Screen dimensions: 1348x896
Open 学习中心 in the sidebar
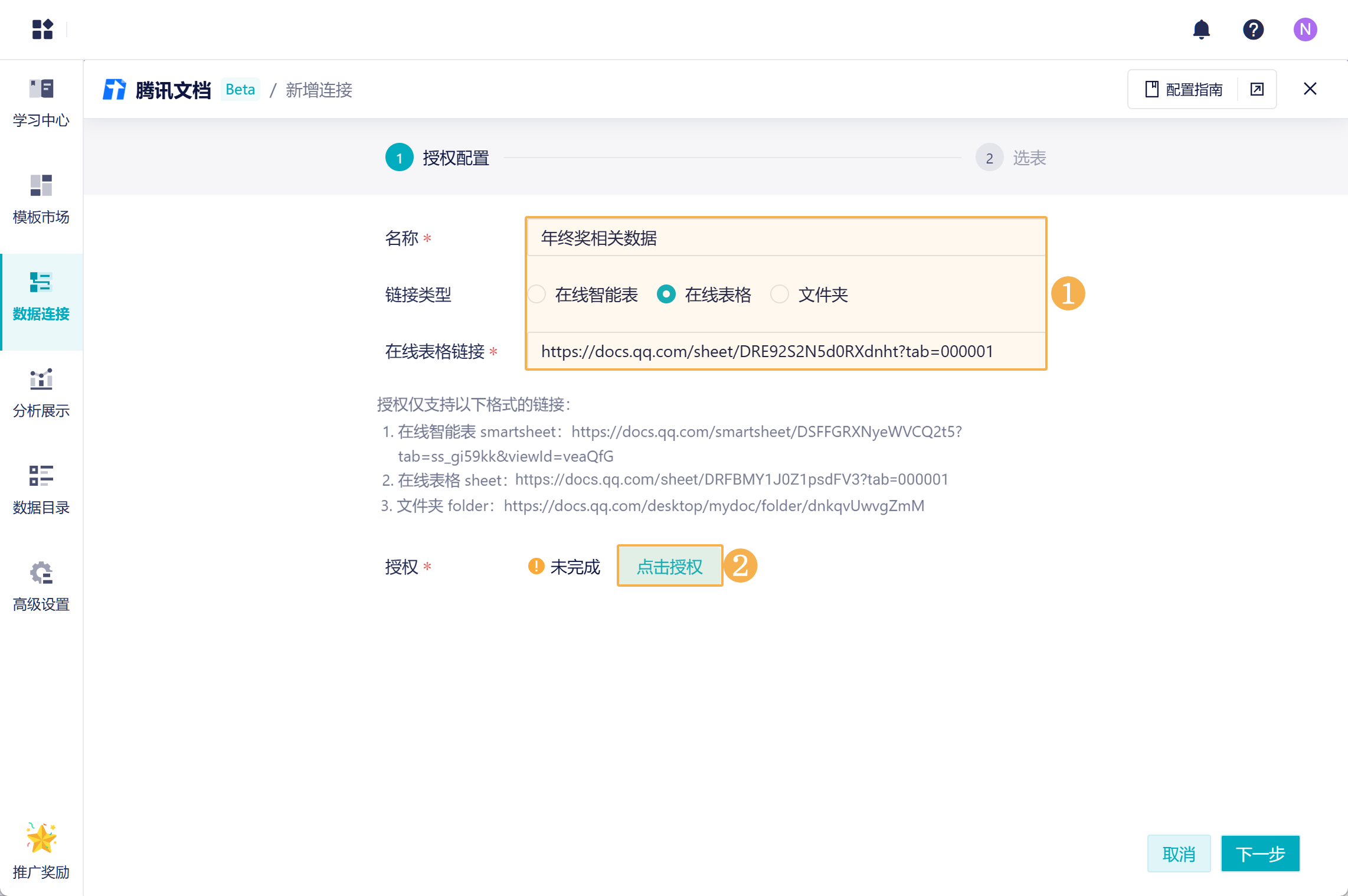(41, 103)
